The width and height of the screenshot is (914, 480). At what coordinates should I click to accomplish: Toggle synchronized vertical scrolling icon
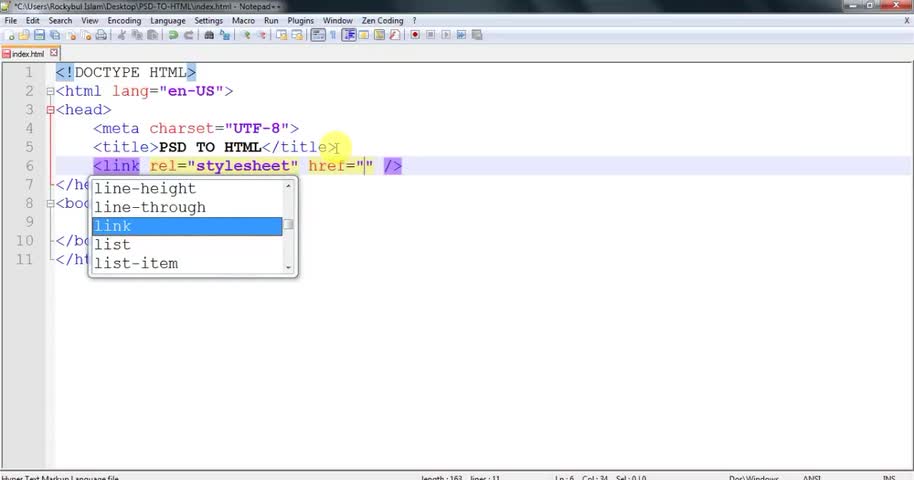282,35
